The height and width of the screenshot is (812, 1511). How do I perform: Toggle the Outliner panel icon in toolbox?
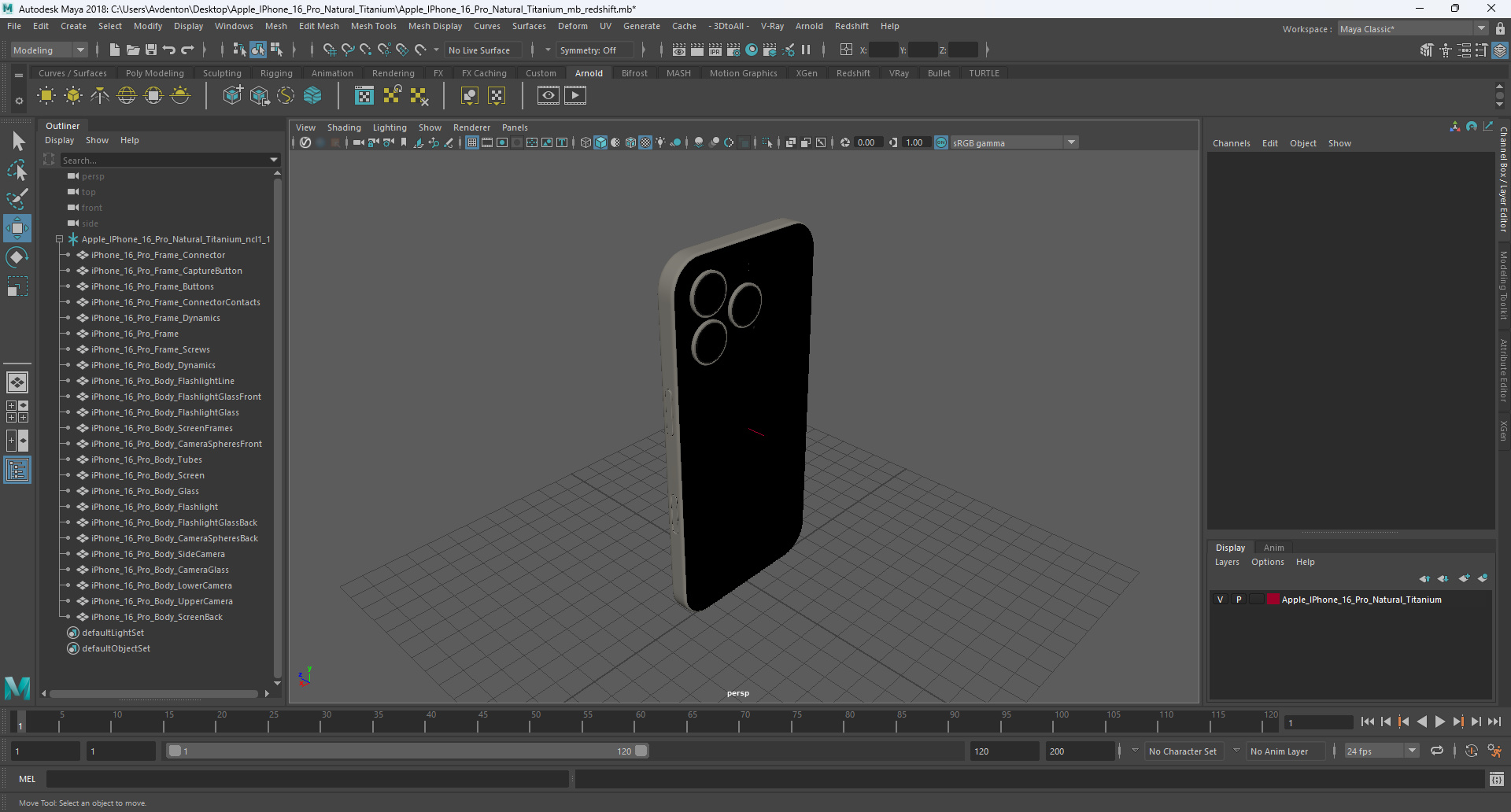17,471
